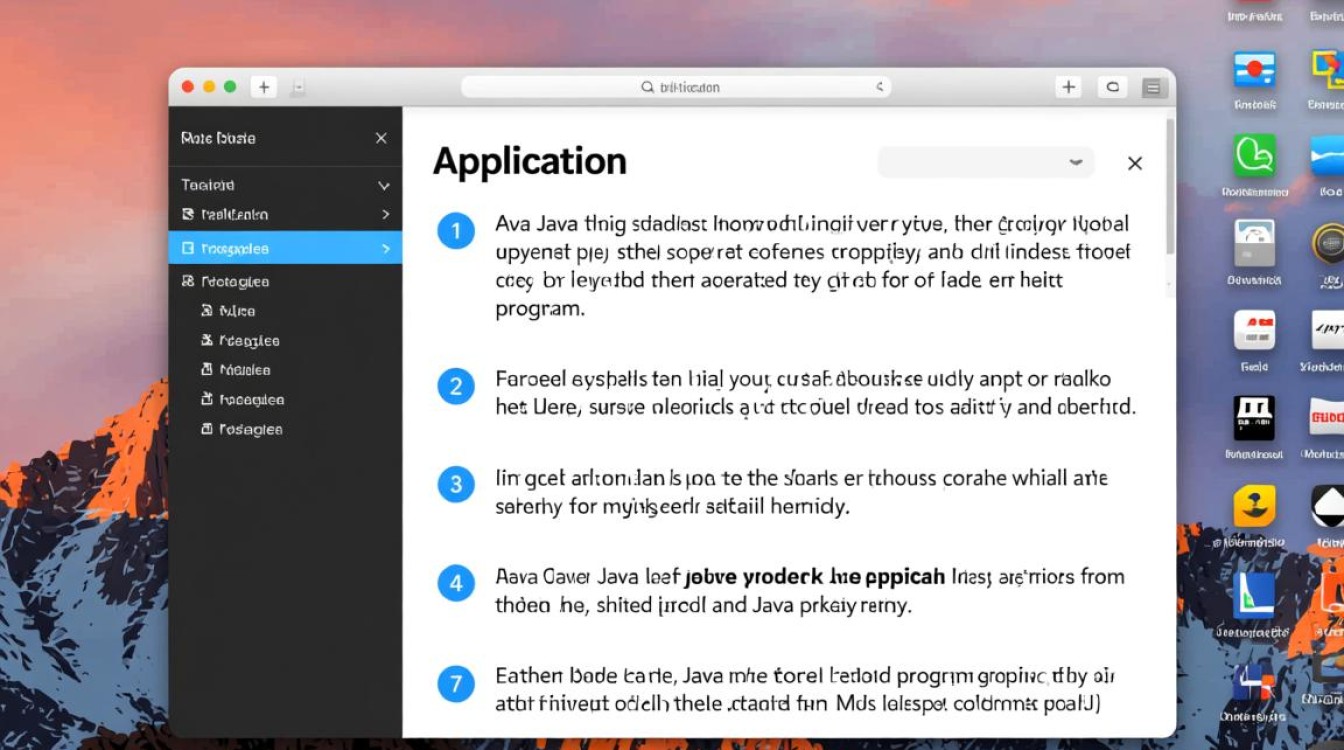Click the new tab plus button beside traffic lights
This screenshot has height=750, width=1344.
[x=264, y=87]
